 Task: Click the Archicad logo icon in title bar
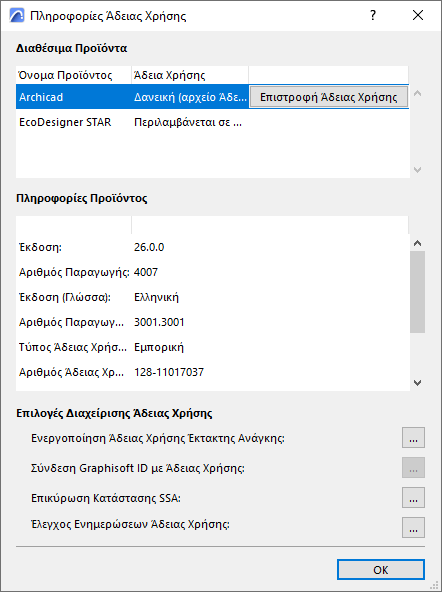click(17, 16)
